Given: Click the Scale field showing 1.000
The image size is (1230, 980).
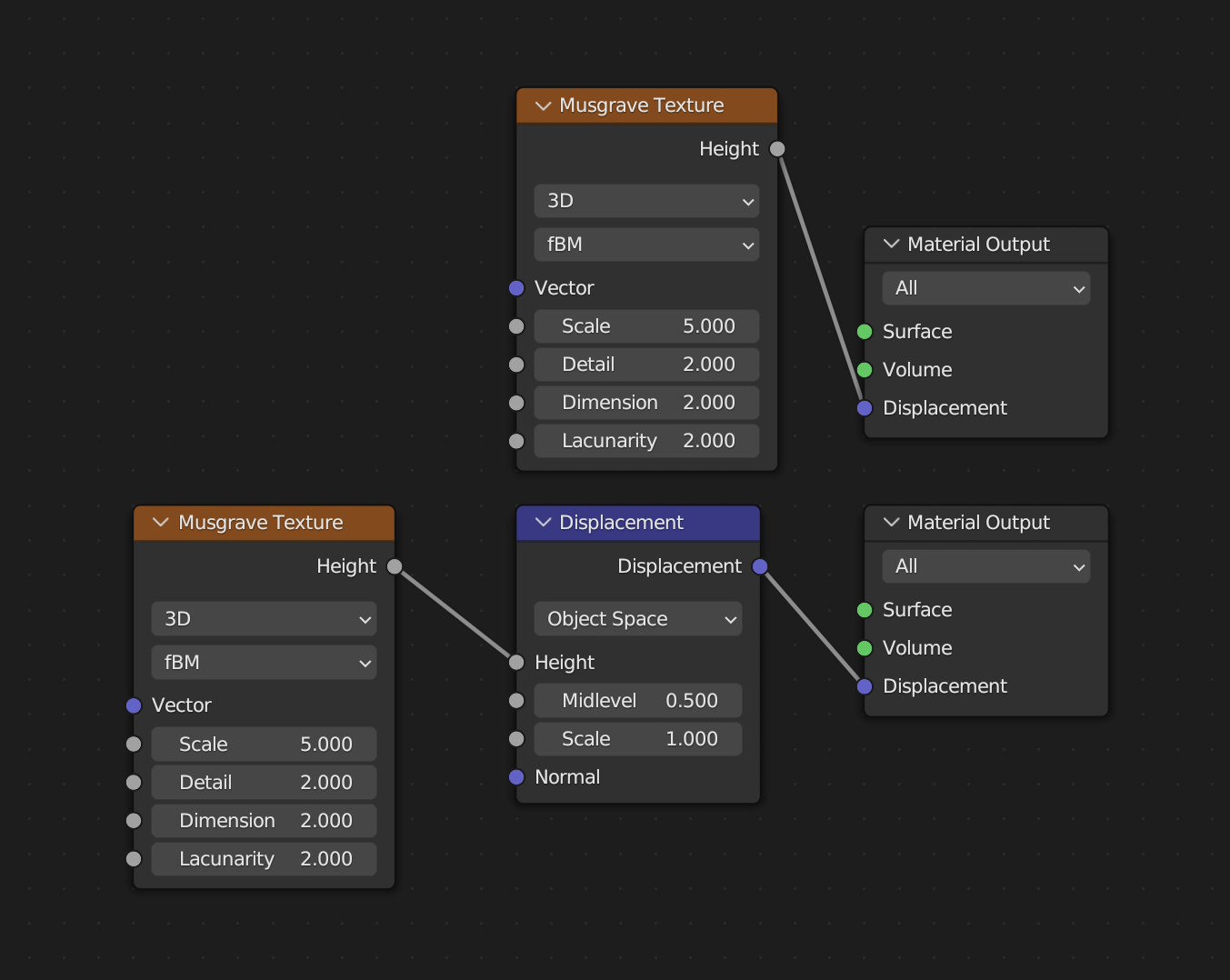Looking at the screenshot, I should [x=638, y=739].
